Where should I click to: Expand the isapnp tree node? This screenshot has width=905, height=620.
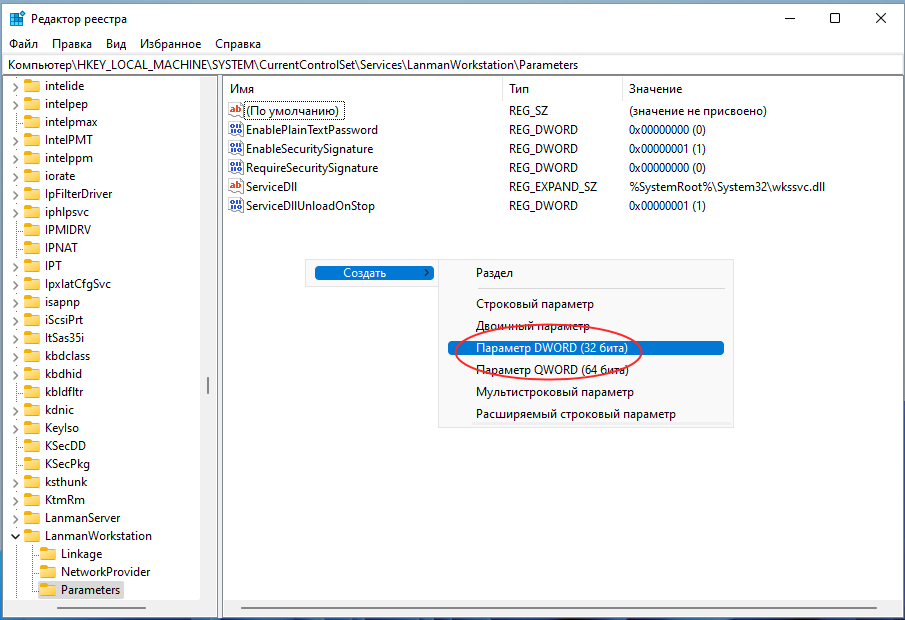point(16,302)
